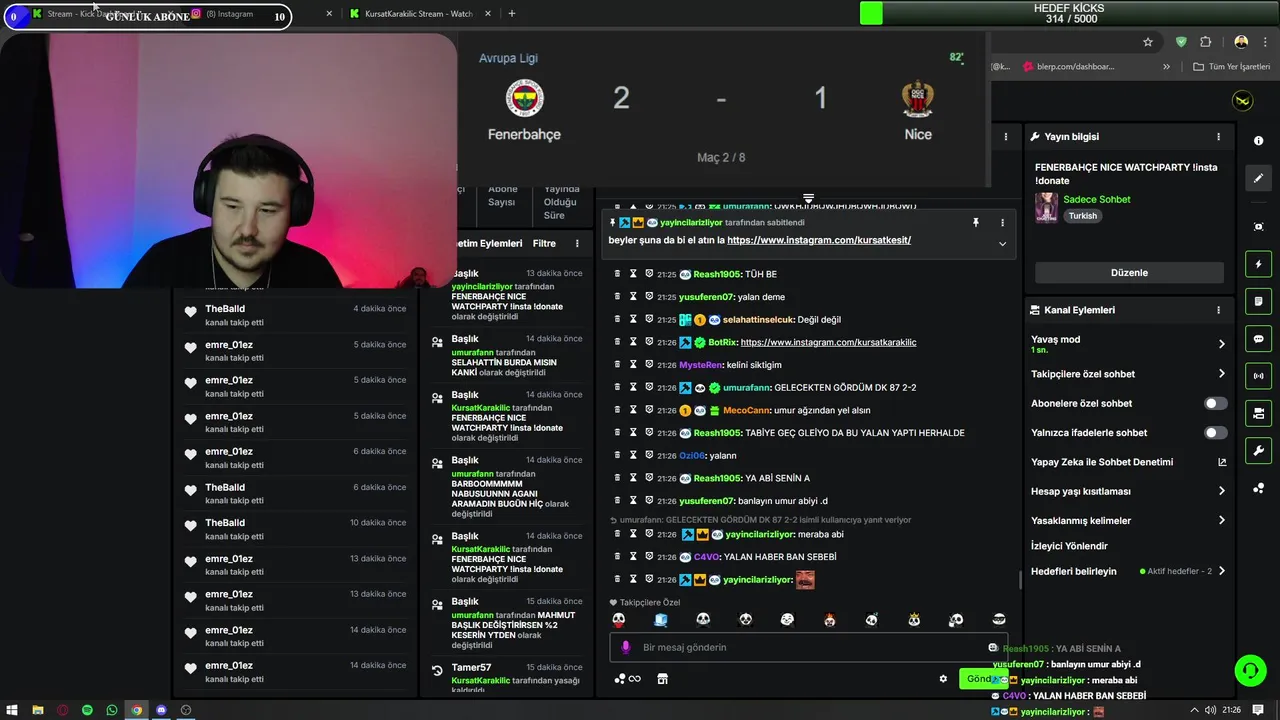Open a new browser tab

point(512,14)
